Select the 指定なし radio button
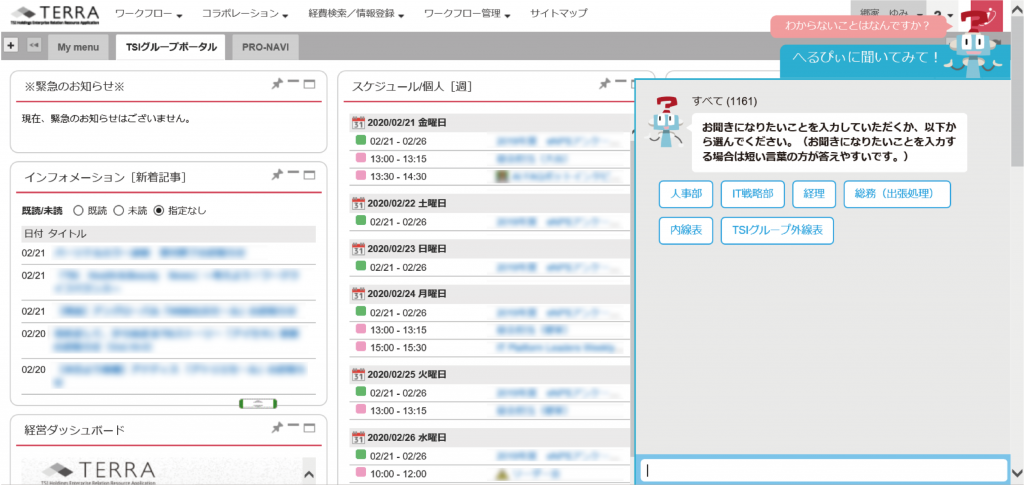 (x=159, y=211)
